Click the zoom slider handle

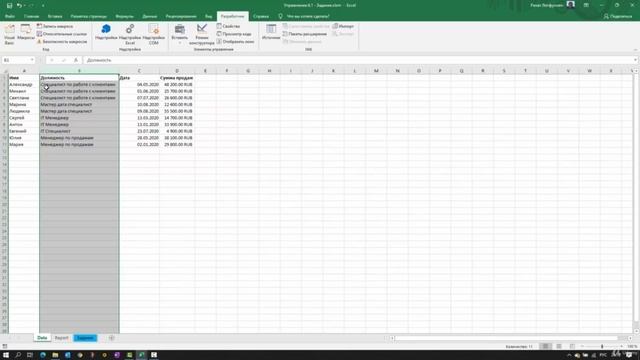click(x=602, y=347)
